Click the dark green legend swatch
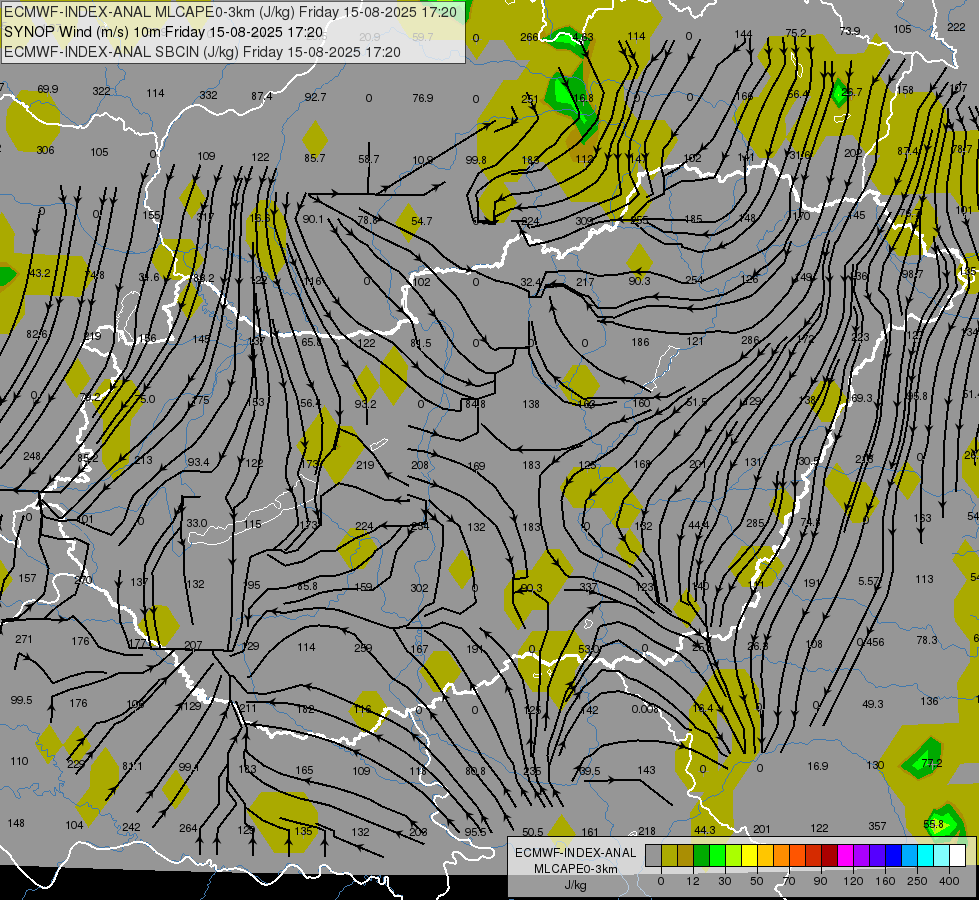This screenshot has width=979, height=900. [x=702, y=855]
